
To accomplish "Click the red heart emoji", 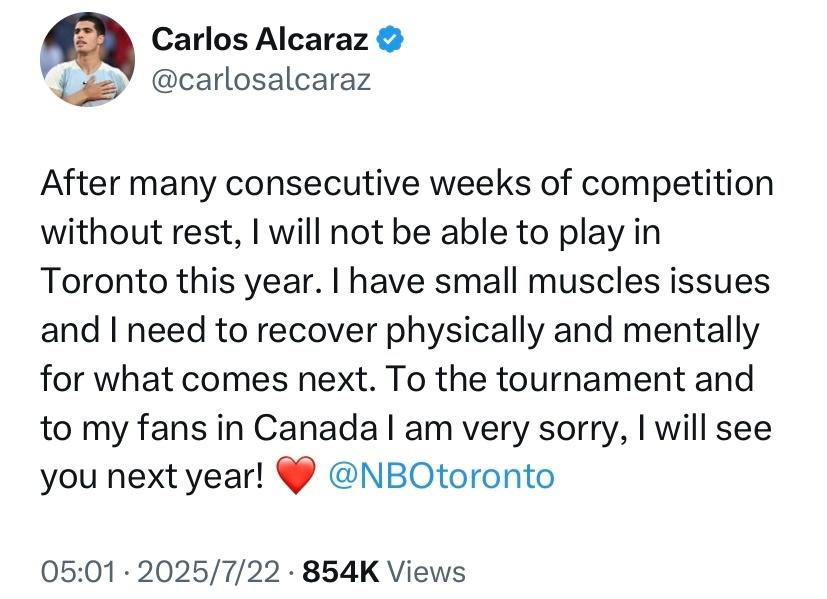I will [296, 475].
